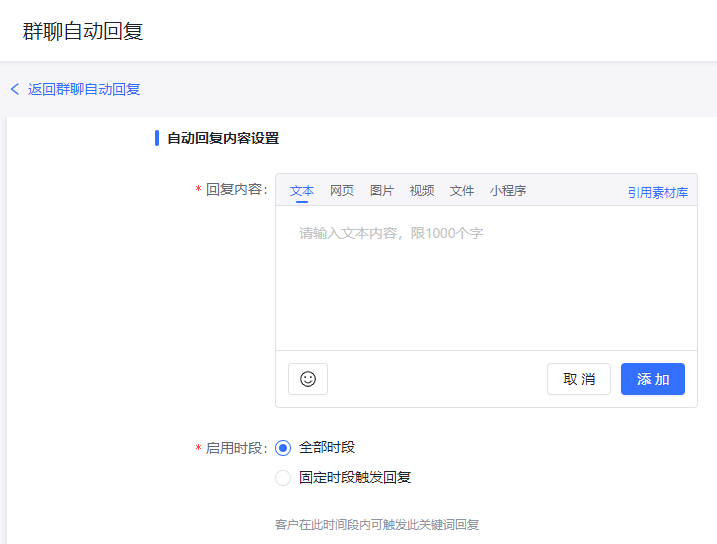Viewport: 717px width, 544px height.
Task: Click the blue 添加 button
Action: [x=653, y=379]
